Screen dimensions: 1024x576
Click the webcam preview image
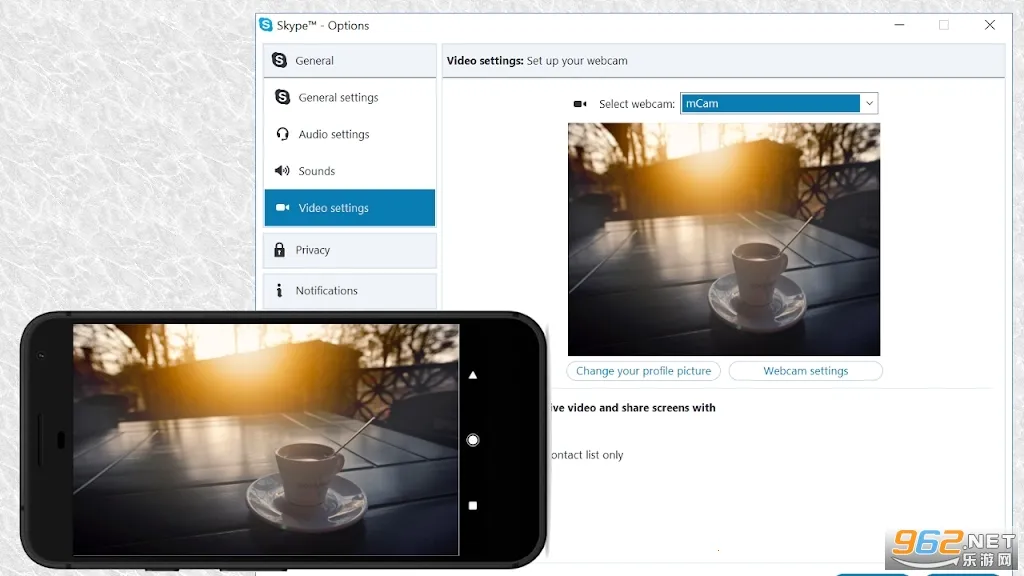pos(724,239)
